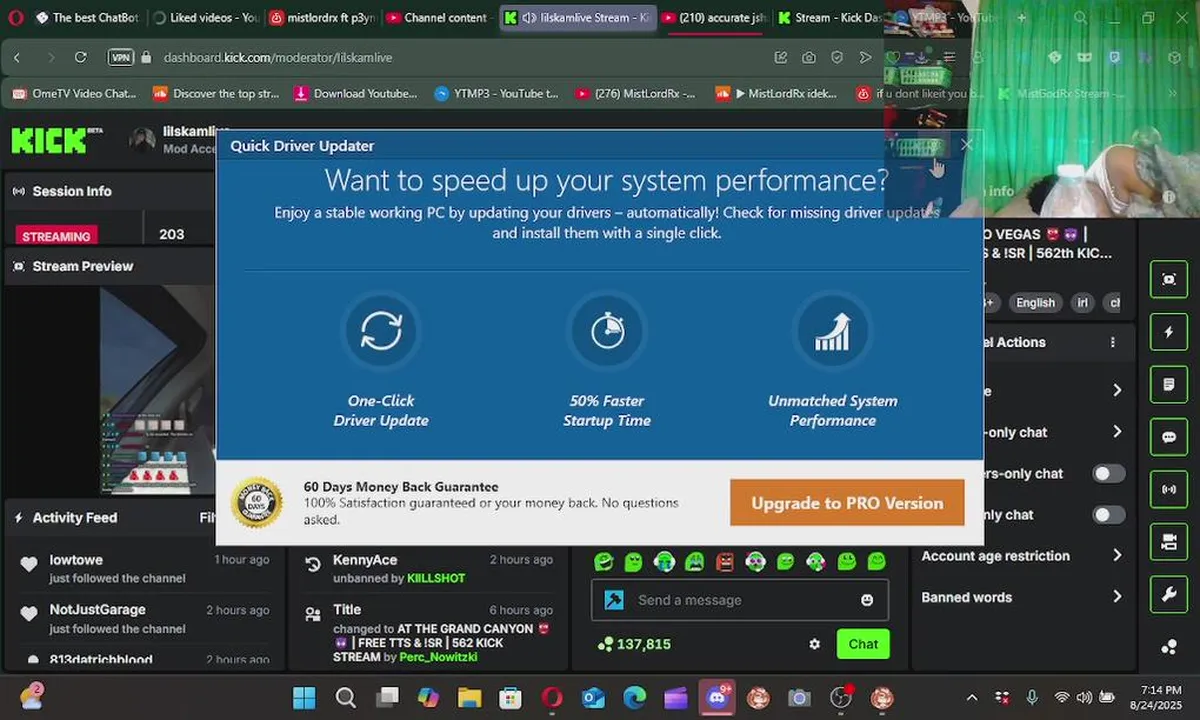Open the 'YTMP3 - YouTube t...' bookmark
The height and width of the screenshot is (720, 1200).
coord(496,94)
